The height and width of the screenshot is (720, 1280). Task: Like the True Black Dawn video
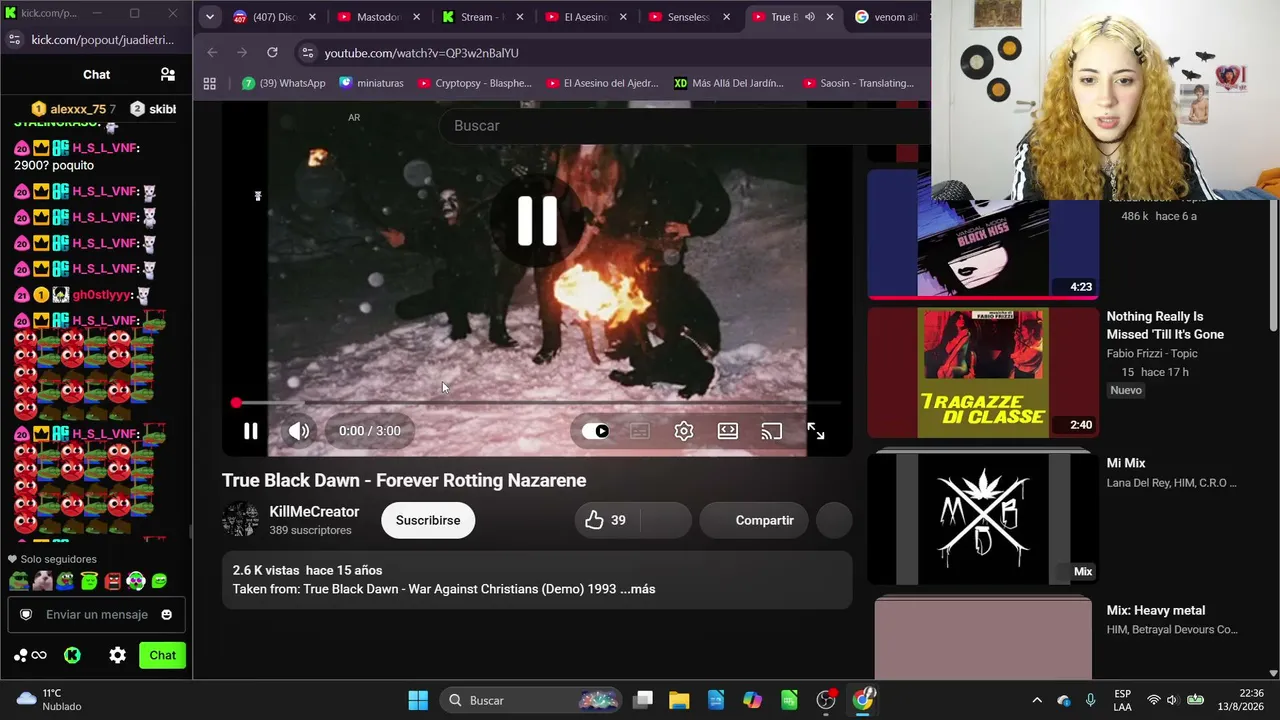(x=606, y=520)
